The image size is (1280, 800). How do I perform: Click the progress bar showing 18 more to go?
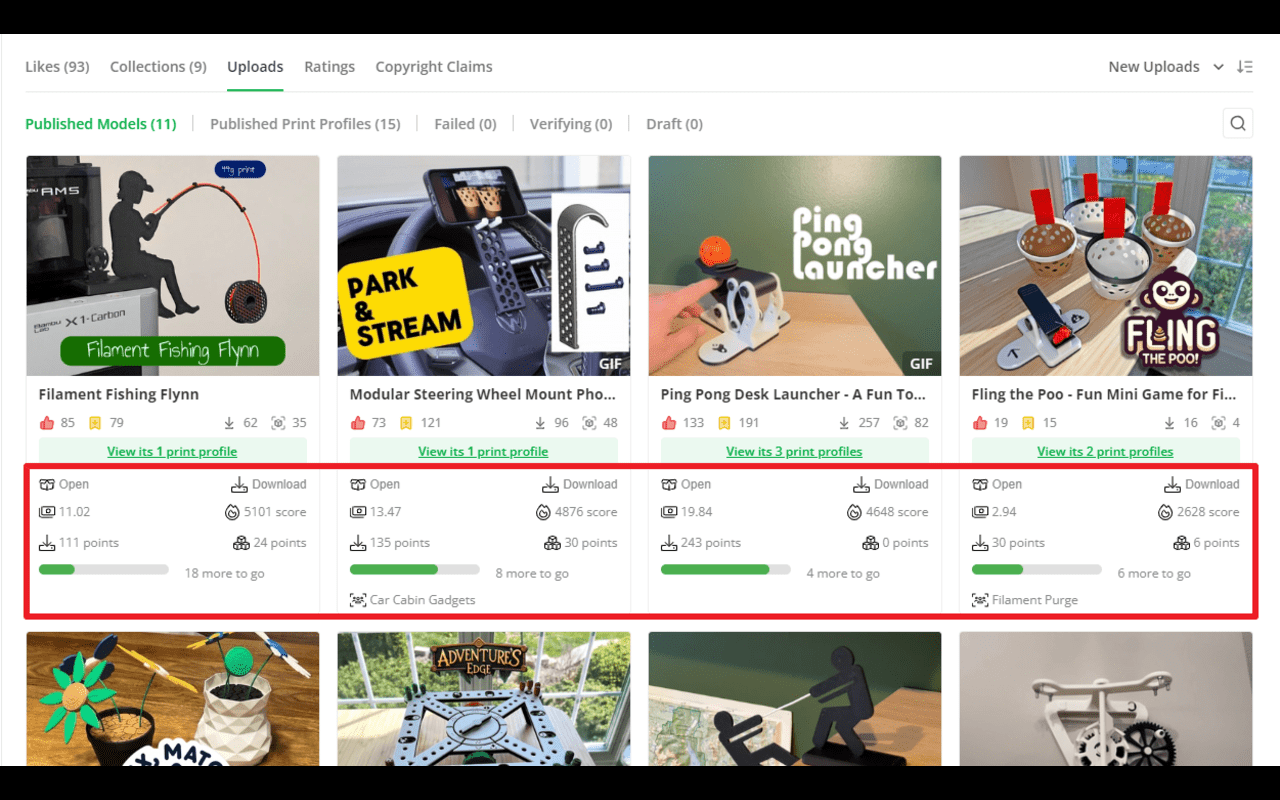click(x=104, y=569)
